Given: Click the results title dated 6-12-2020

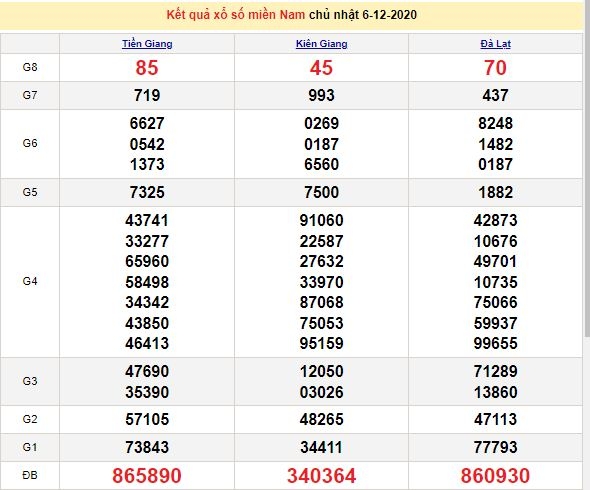Looking at the screenshot, I should (292, 15).
